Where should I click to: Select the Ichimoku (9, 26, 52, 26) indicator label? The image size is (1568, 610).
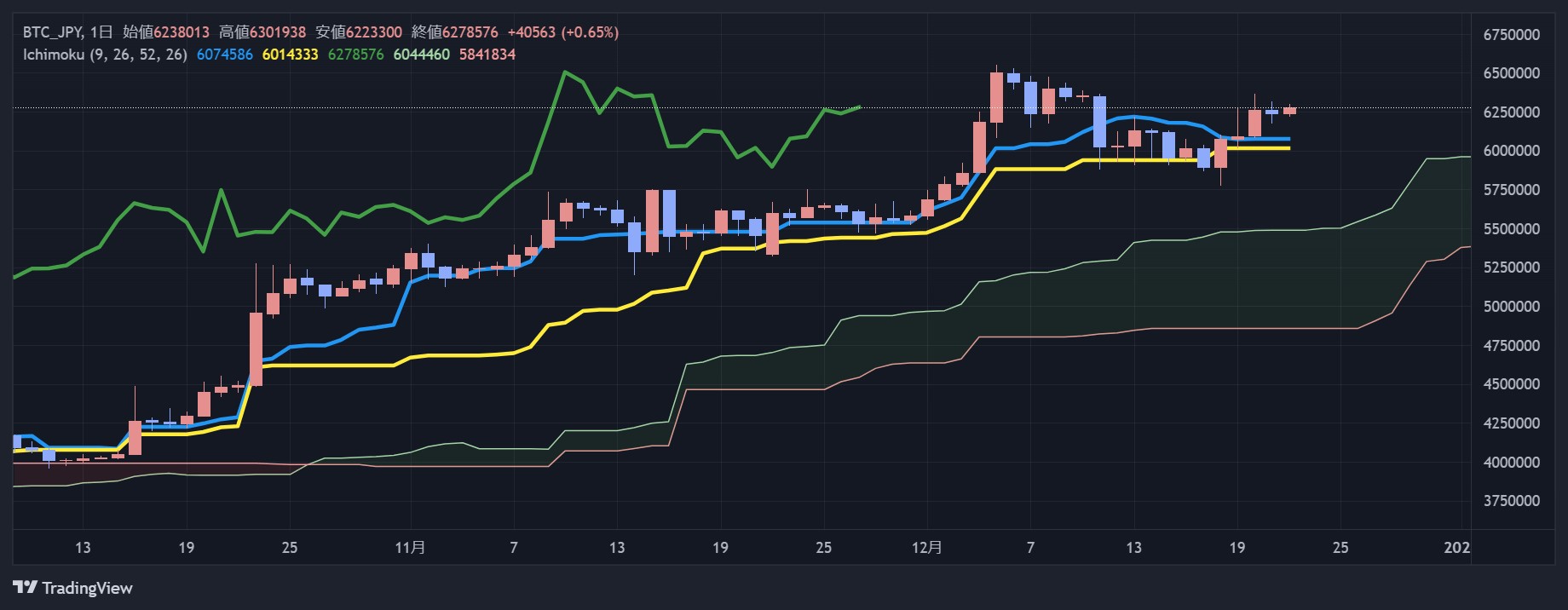click(105, 55)
